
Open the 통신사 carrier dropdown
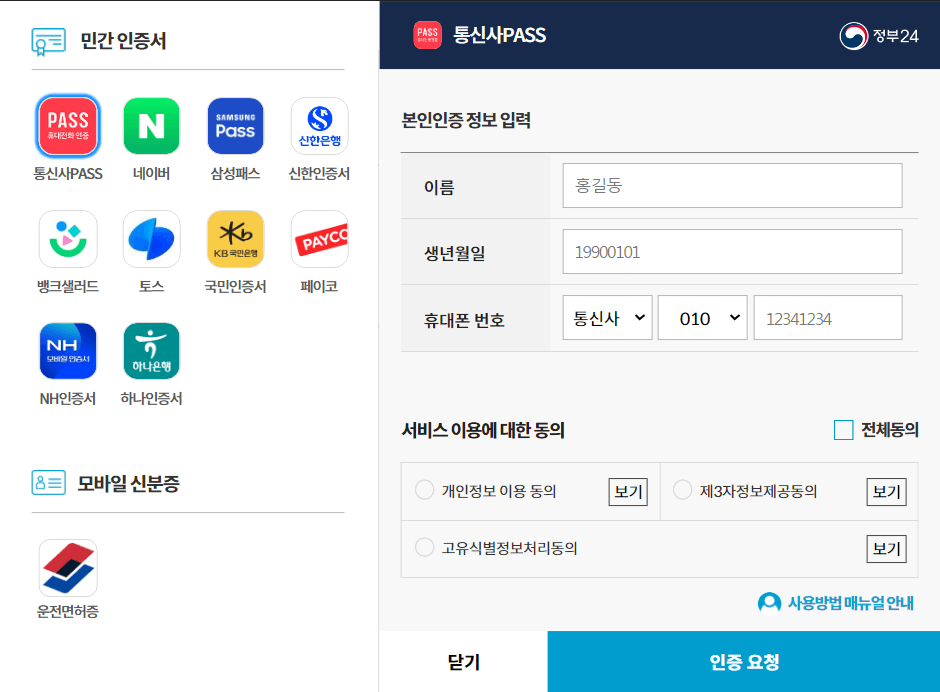click(607, 318)
